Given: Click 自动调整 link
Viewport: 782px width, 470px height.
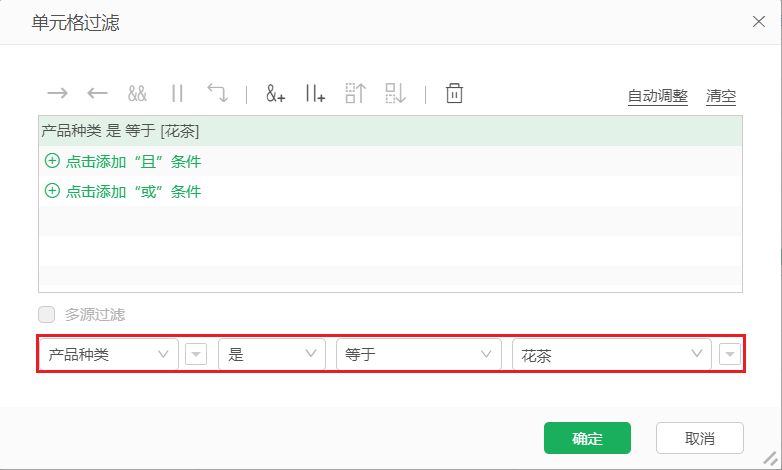Looking at the screenshot, I should (x=658, y=95).
